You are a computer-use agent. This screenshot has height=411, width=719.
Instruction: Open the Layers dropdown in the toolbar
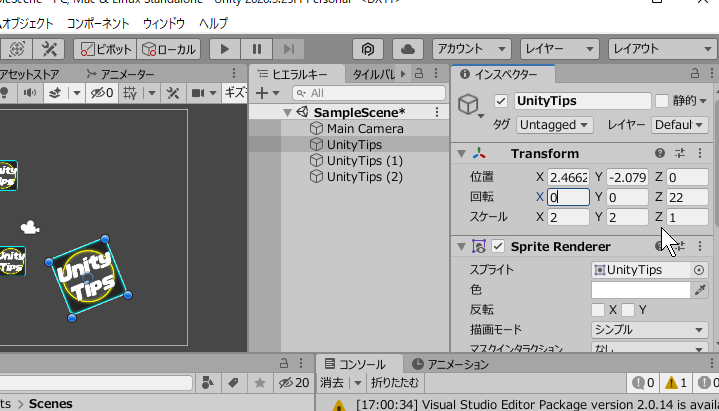560,49
